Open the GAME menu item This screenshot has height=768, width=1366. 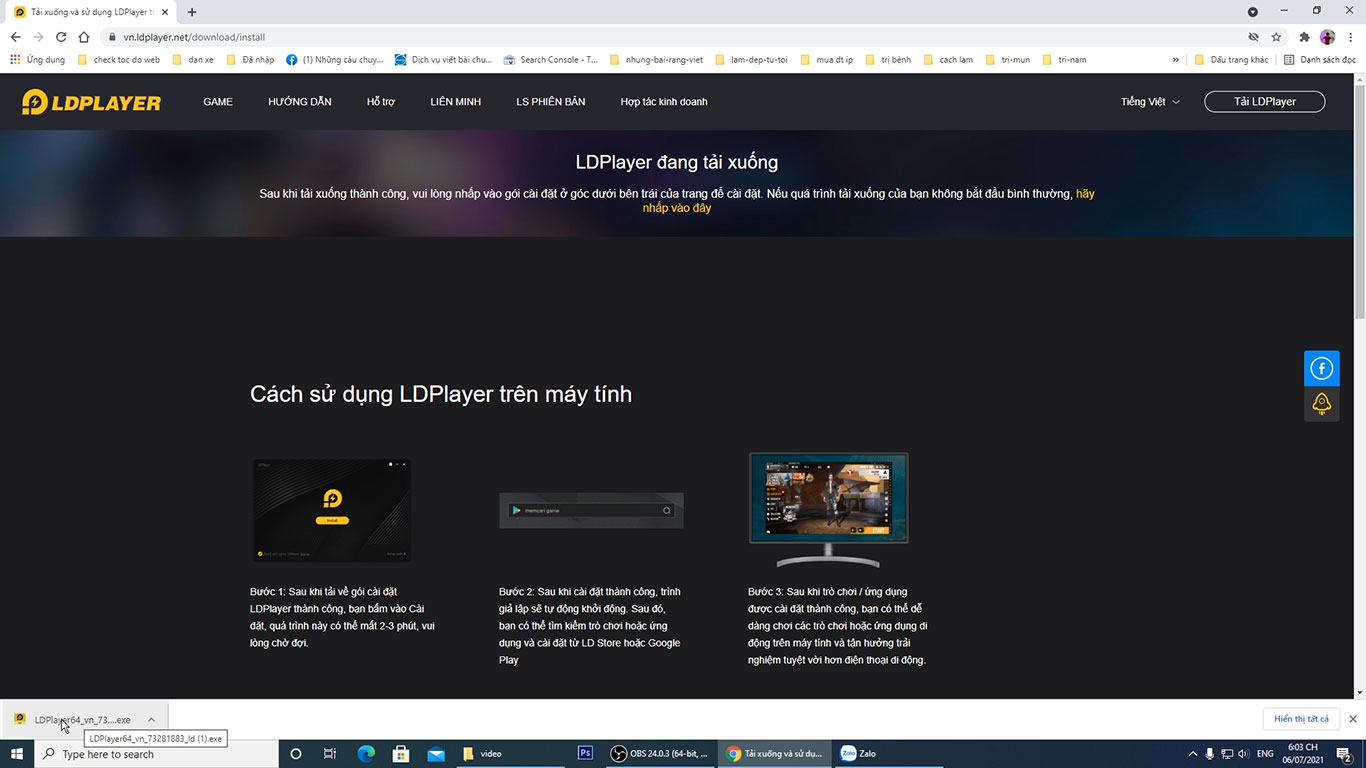click(218, 102)
